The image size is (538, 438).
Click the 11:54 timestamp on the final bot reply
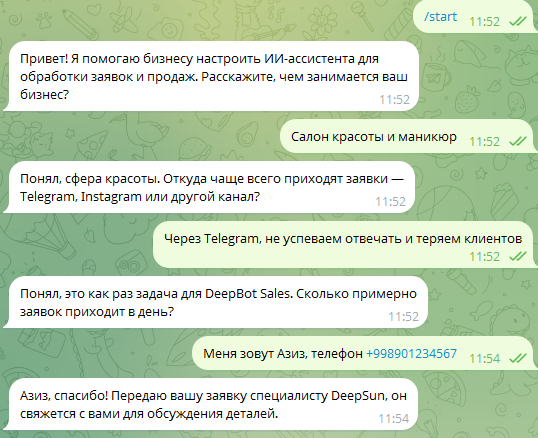(x=394, y=418)
